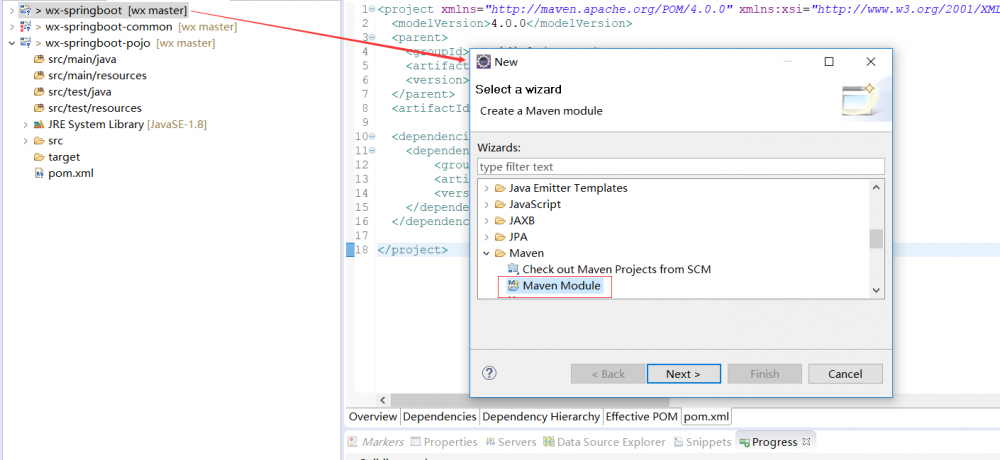The height and width of the screenshot is (460, 1000).
Task: Click the target folder icon
Action: [39, 157]
